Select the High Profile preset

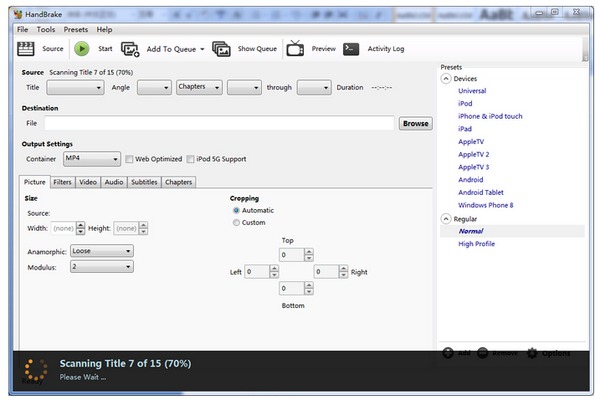tap(476, 244)
